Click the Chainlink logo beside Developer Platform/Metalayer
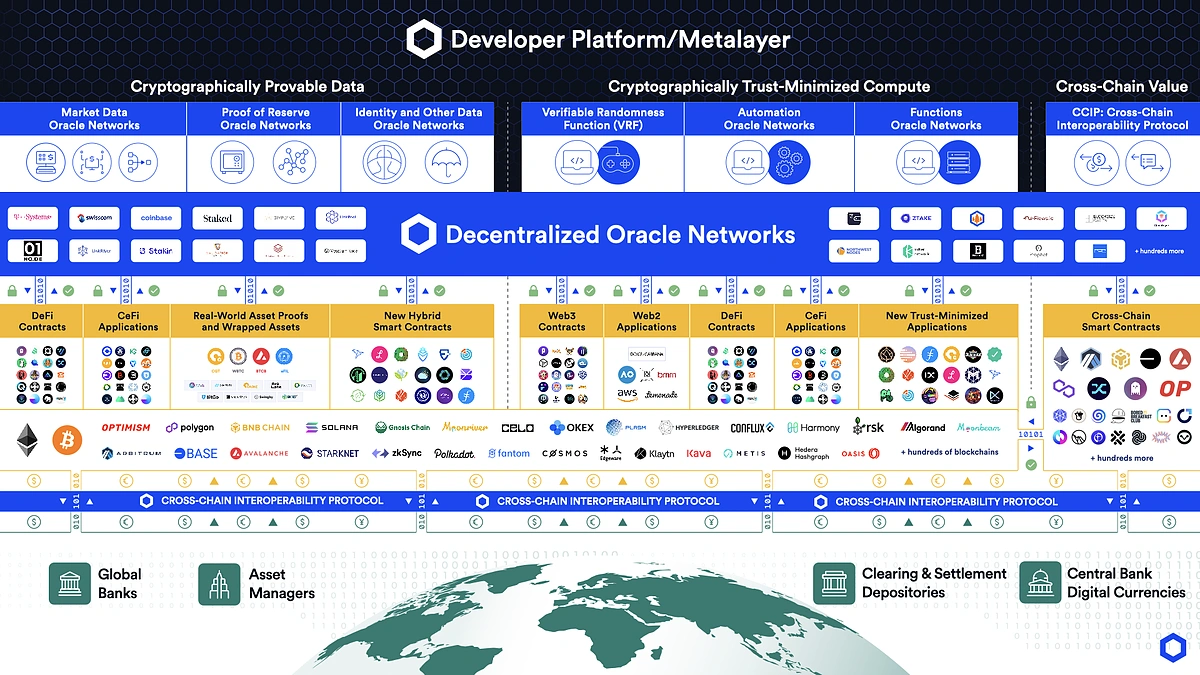Viewport: 1200px width, 675px height. click(x=424, y=40)
